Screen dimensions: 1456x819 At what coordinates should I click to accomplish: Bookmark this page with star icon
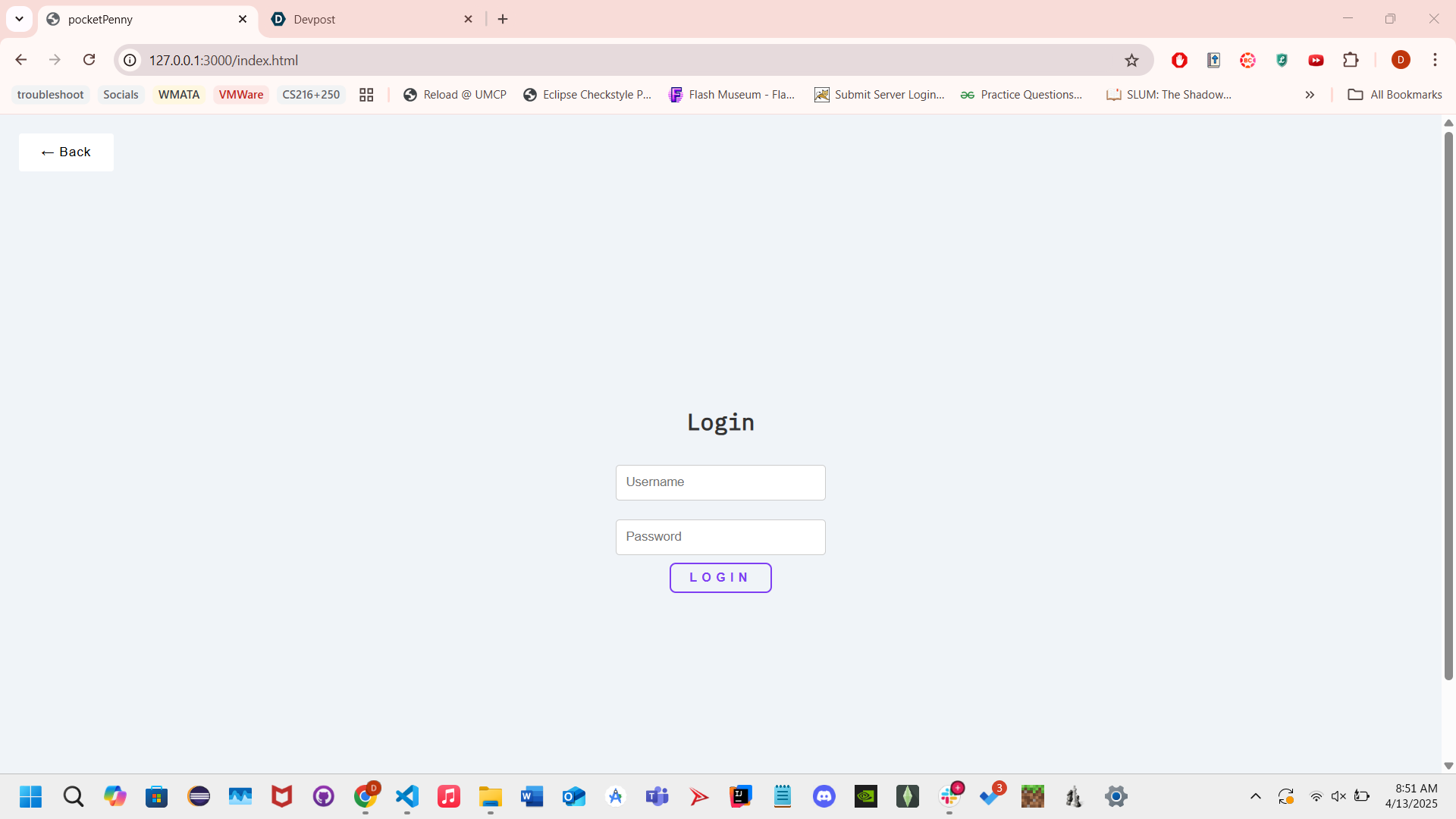point(1131,60)
